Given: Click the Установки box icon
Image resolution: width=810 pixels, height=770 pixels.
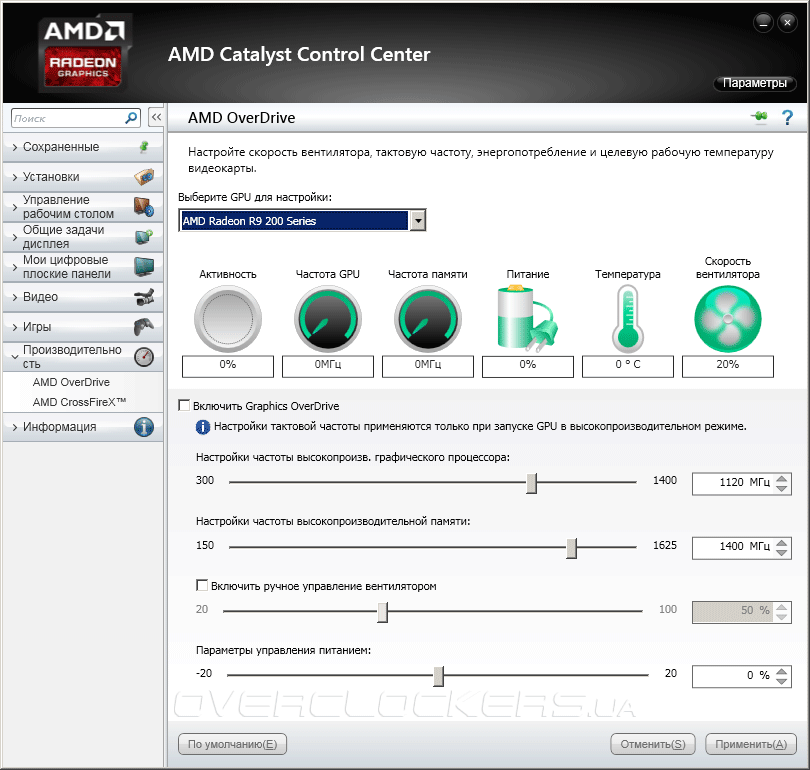Looking at the screenshot, I should [144, 177].
